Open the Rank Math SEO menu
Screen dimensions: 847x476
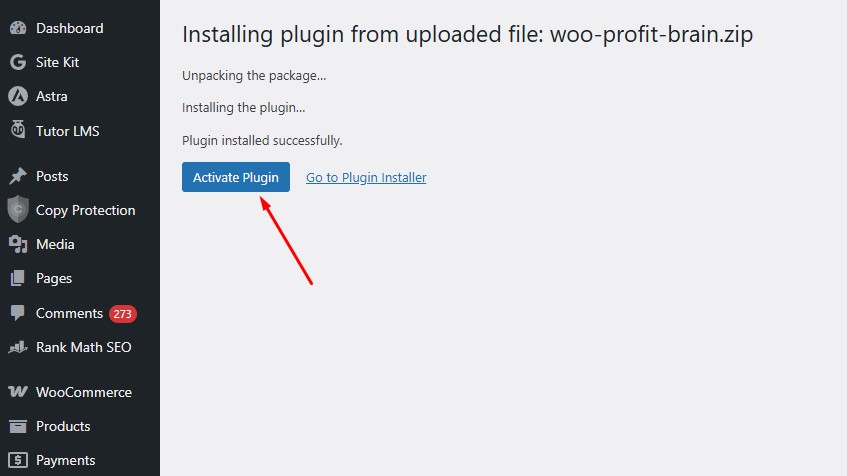pyautogui.click(x=83, y=347)
